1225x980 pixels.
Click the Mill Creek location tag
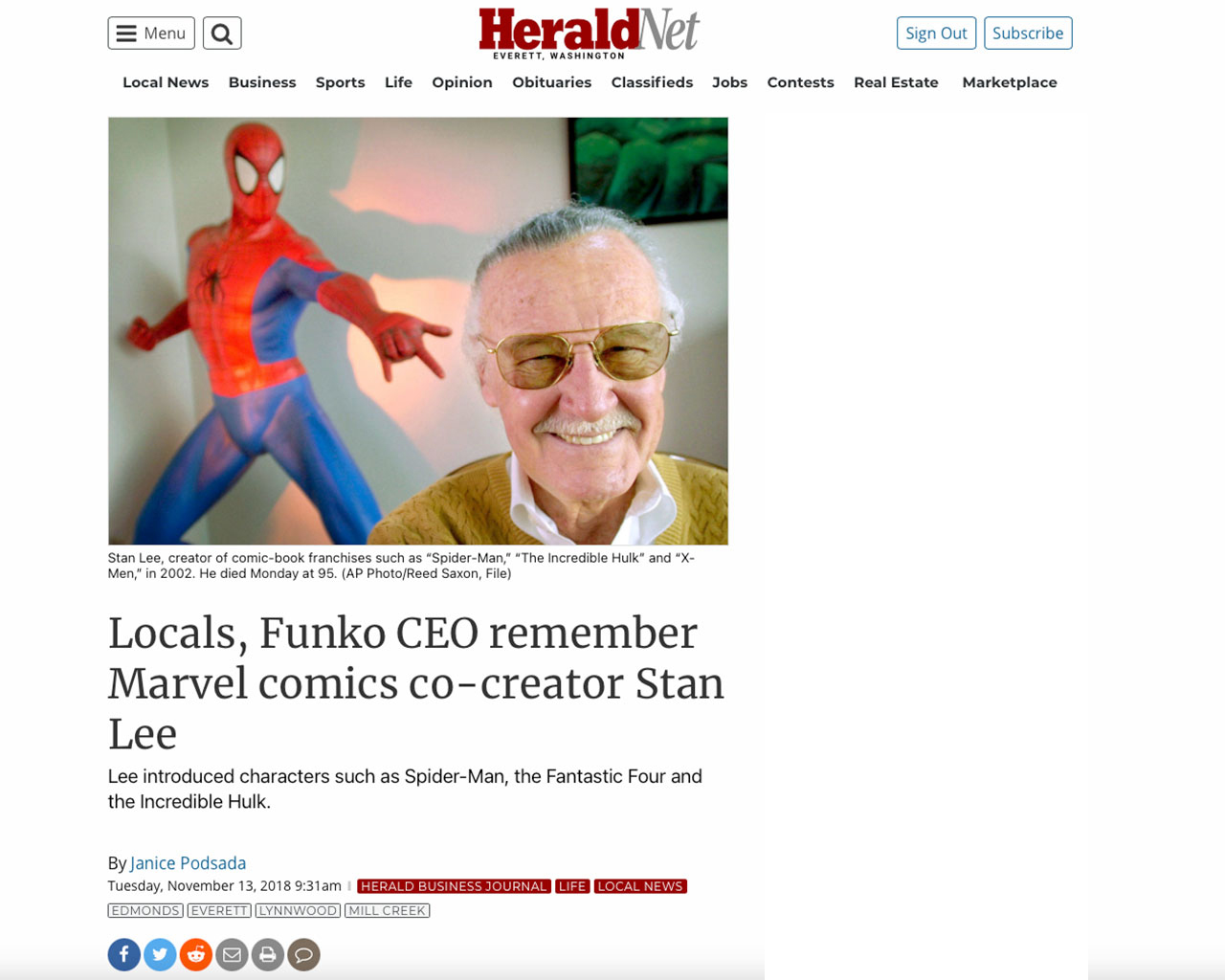(388, 911)
